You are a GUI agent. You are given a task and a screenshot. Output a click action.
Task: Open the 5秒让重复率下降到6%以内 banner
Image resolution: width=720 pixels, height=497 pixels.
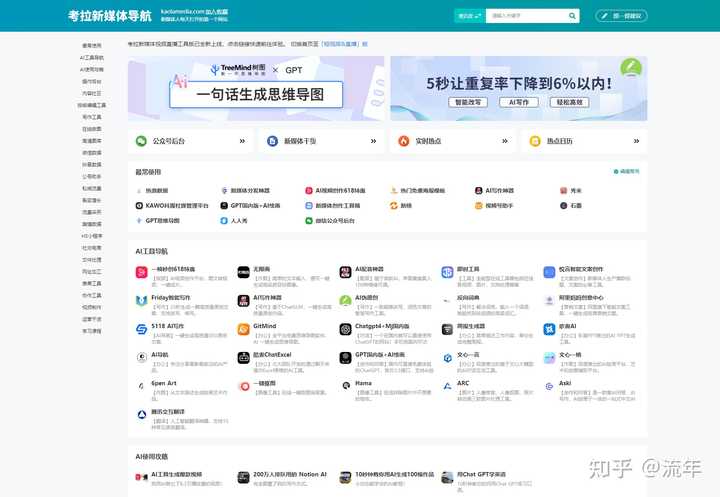[x=519, y=89]
